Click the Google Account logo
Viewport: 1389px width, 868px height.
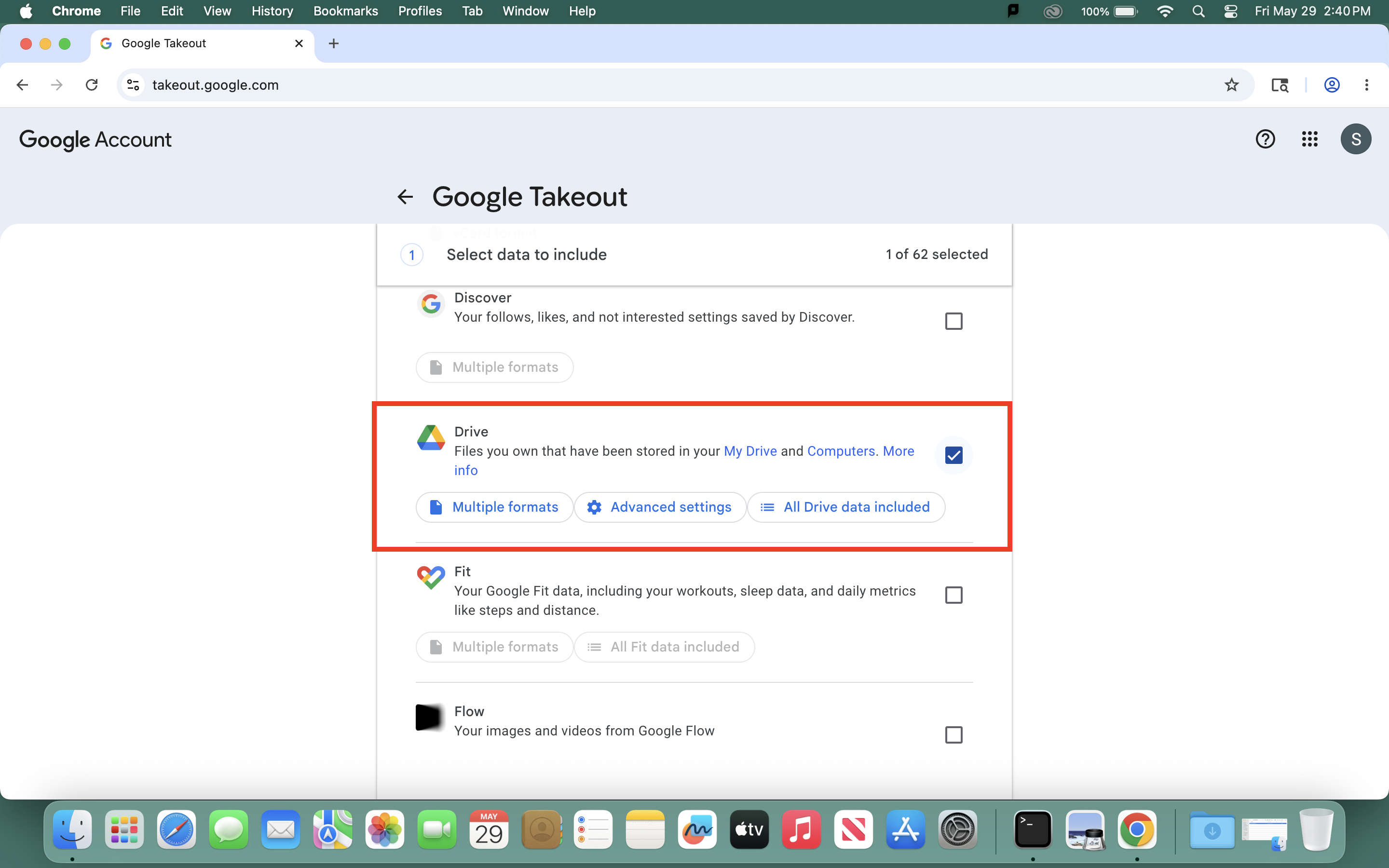tap(95, 139)
